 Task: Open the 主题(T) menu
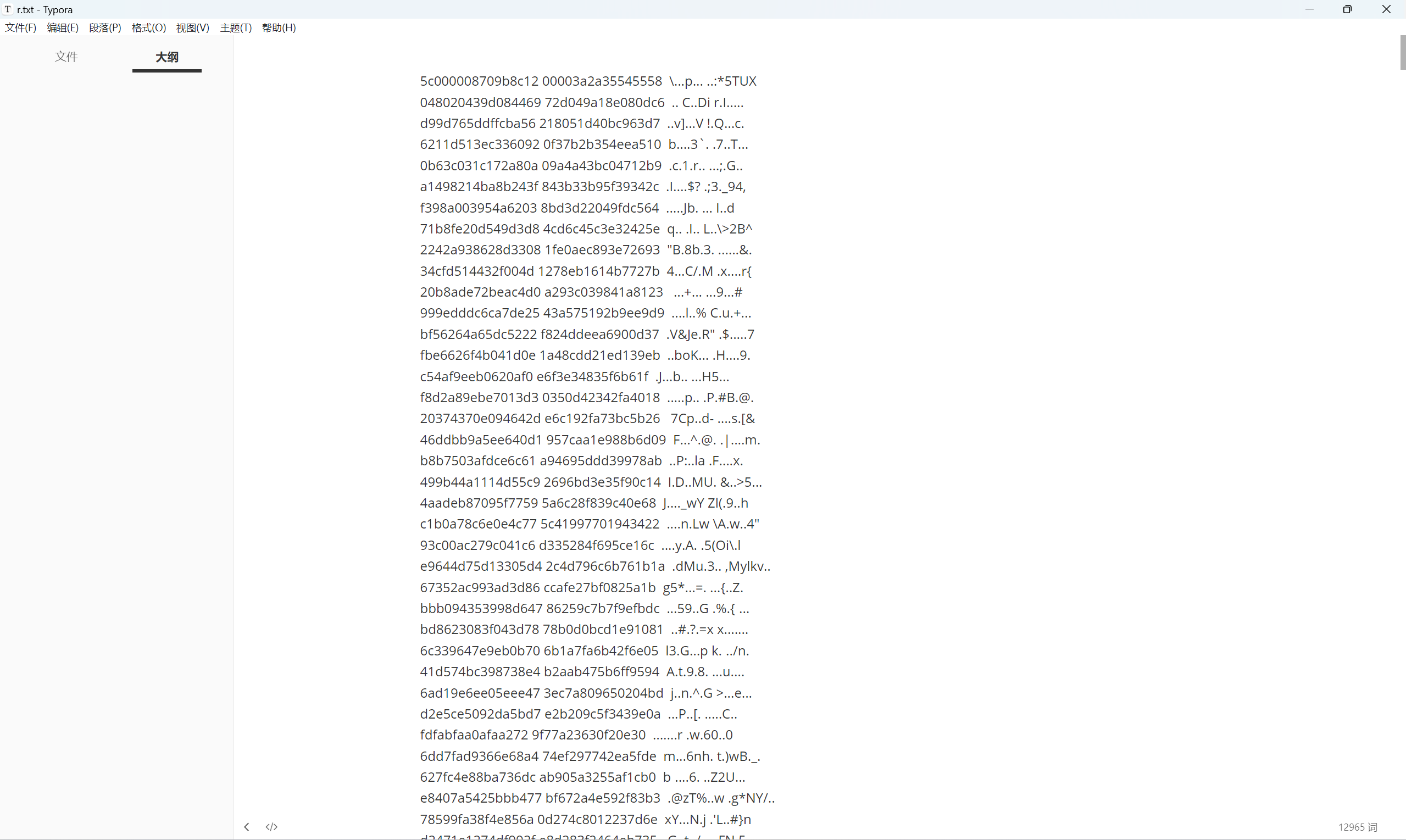[x=236, y=27]
